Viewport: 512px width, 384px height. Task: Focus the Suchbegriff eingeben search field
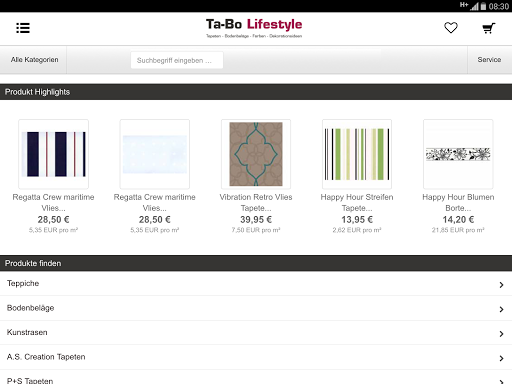[x=177, y=60]
